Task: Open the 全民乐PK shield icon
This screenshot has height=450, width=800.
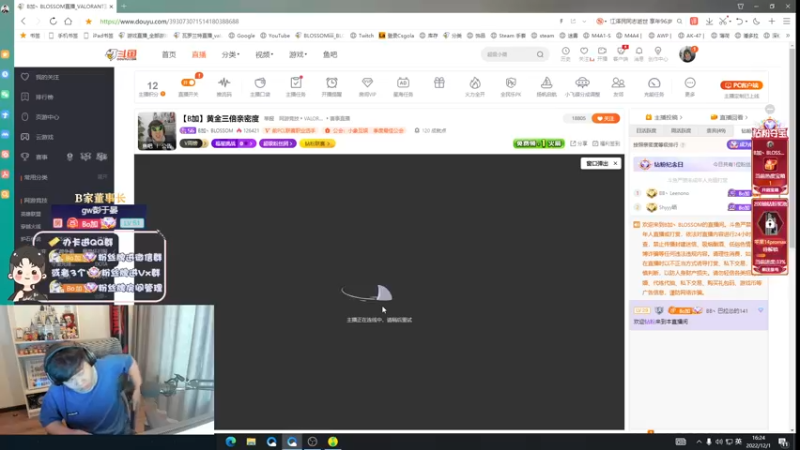Action: 511,86
